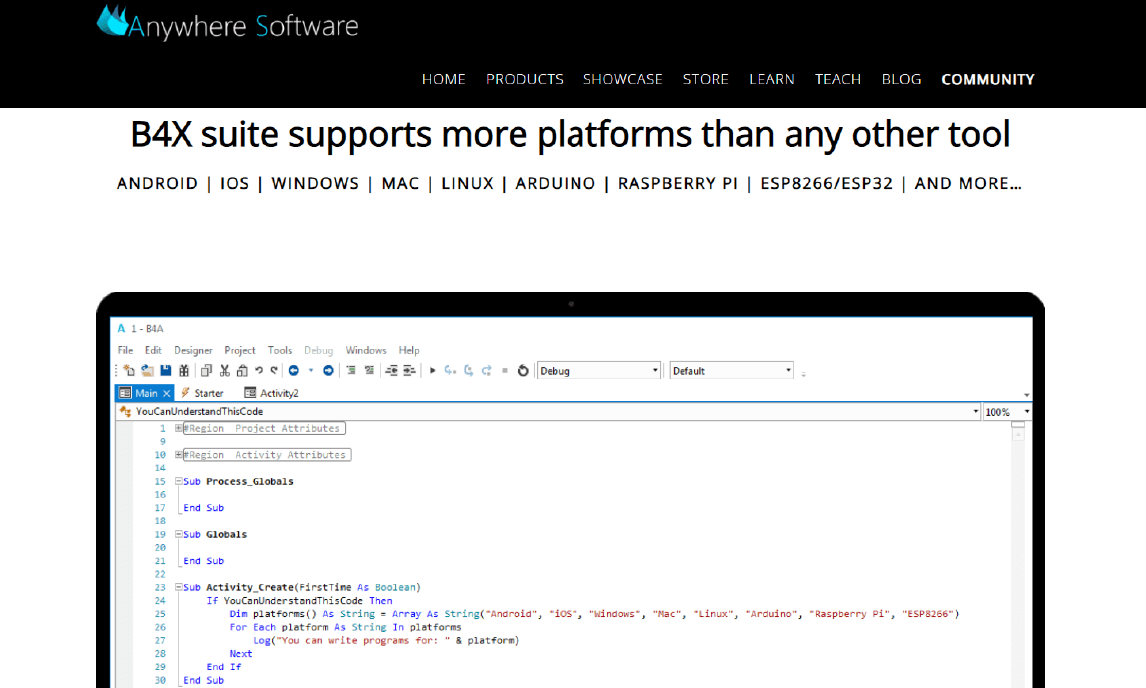Click the 'If YouCanUnderstandThisCode Then' line
The height and width of the screenshot is (688, 1146).
300,601
